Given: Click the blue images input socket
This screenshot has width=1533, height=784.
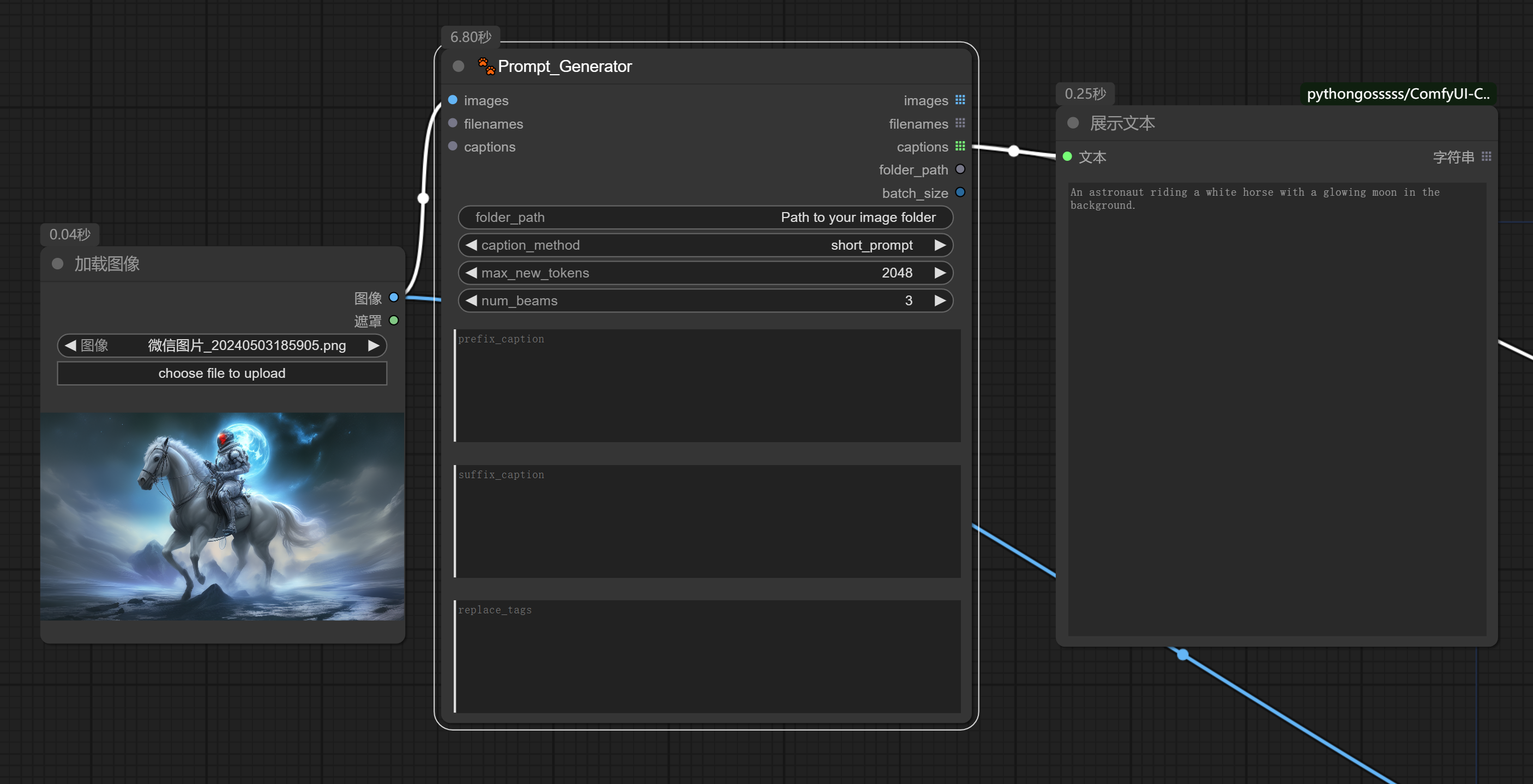Looking at the screenshot, I should [x=453, y=100].
